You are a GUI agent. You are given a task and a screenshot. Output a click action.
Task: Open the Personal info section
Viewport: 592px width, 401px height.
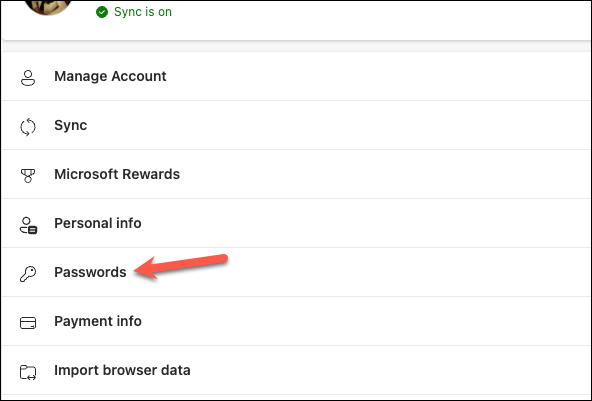[296, 223]
